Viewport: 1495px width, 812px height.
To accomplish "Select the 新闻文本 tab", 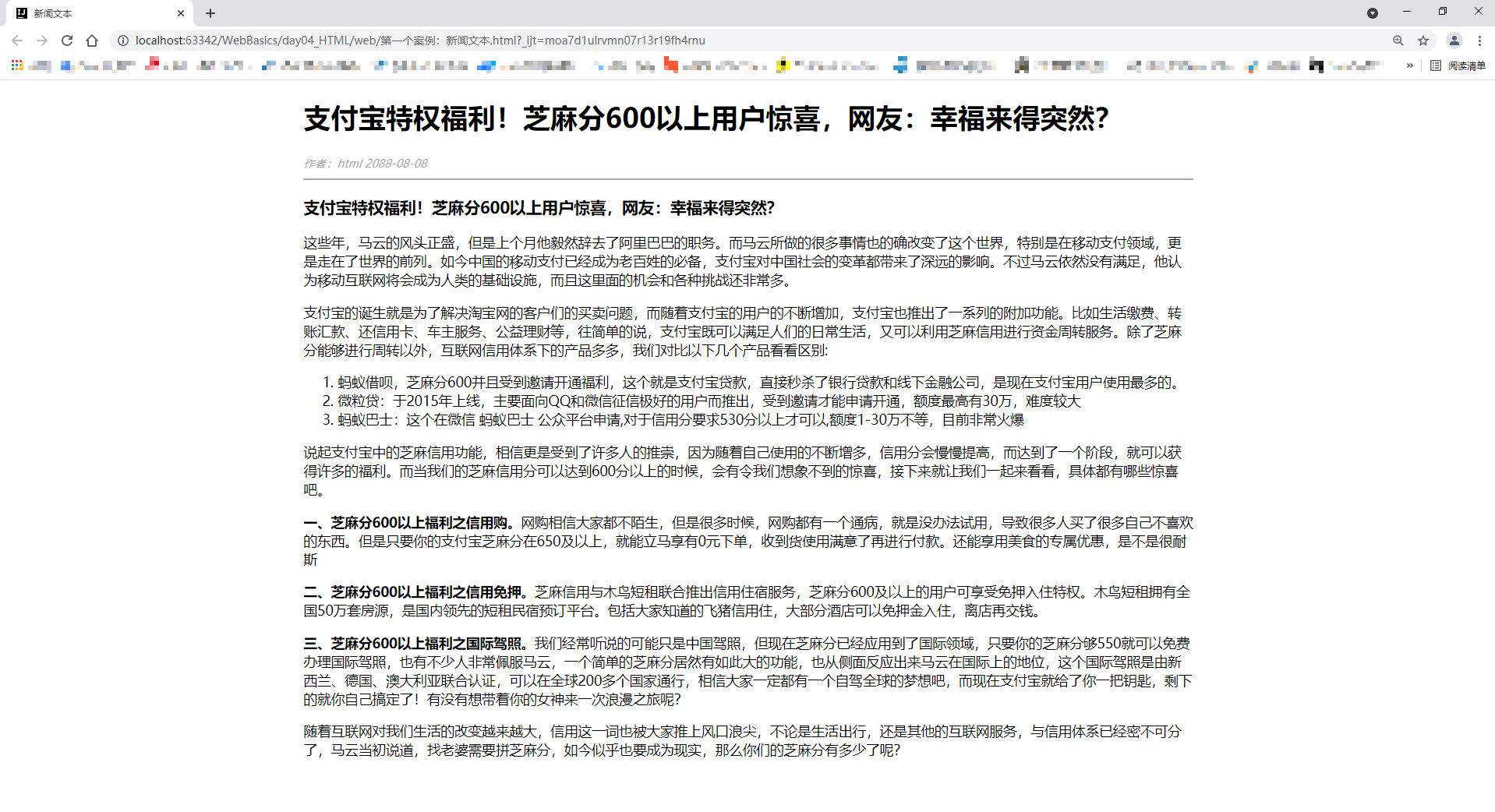I will coord(101,13).
